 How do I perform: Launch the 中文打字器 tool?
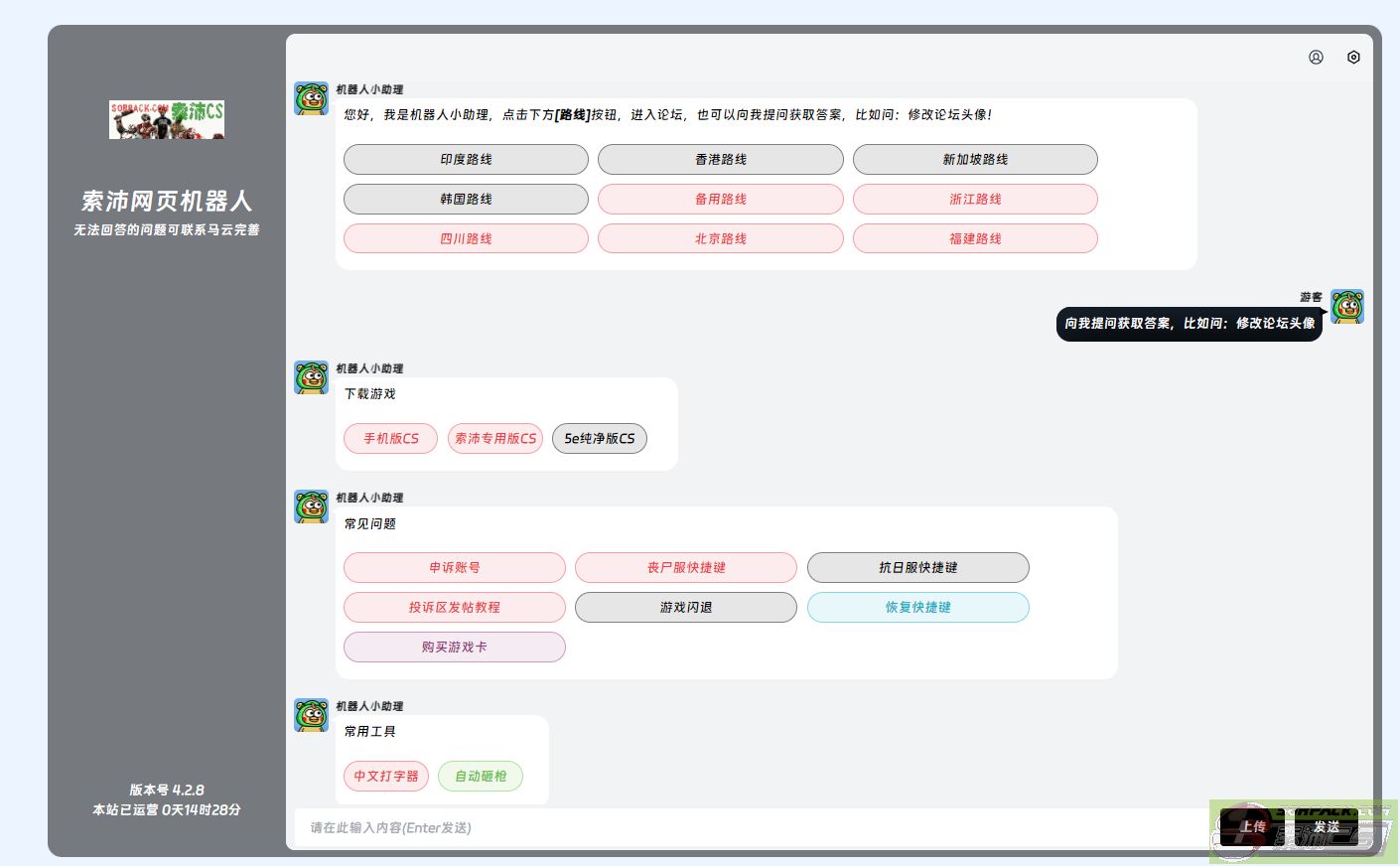[386, 777]
